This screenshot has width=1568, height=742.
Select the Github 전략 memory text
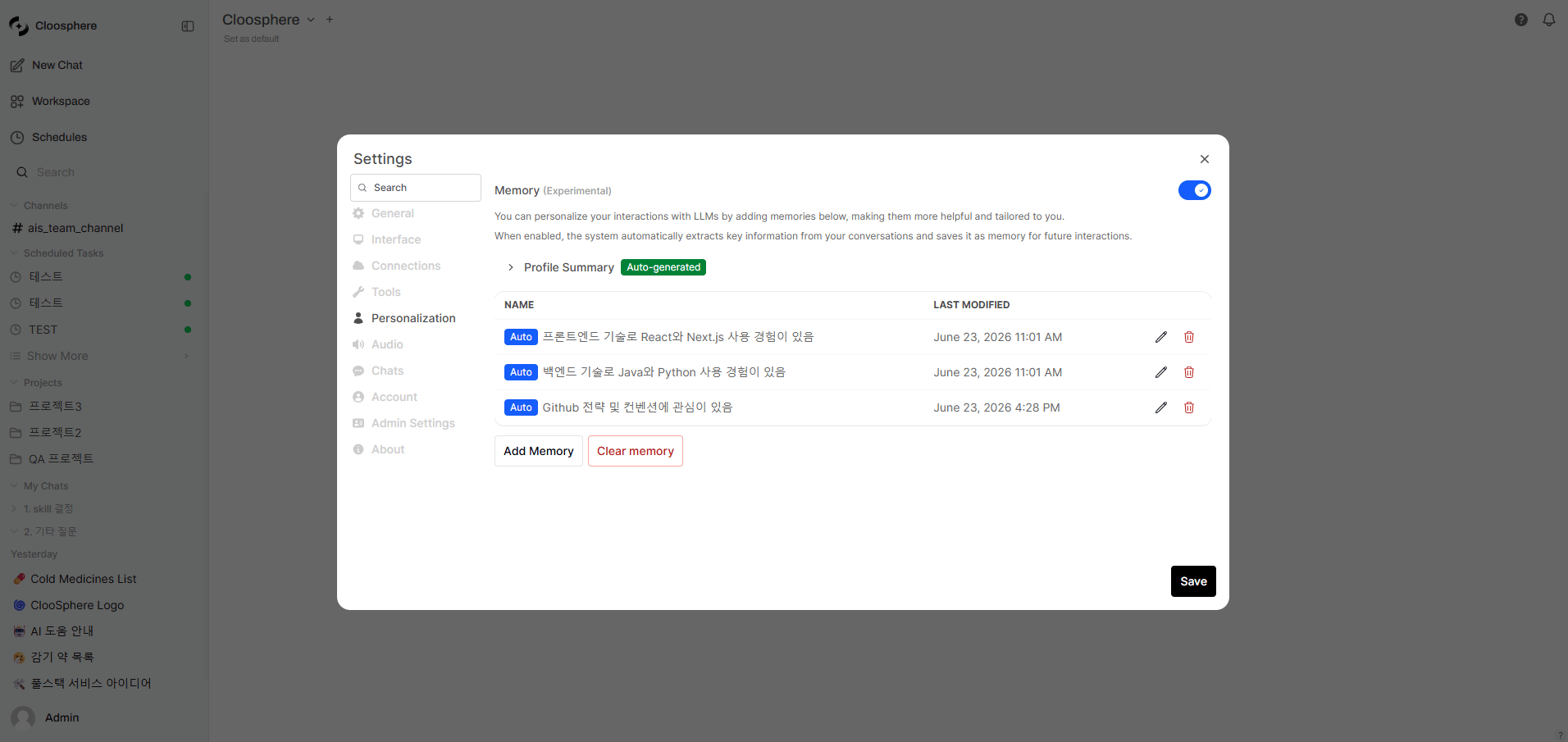click(x=637, y=407)
